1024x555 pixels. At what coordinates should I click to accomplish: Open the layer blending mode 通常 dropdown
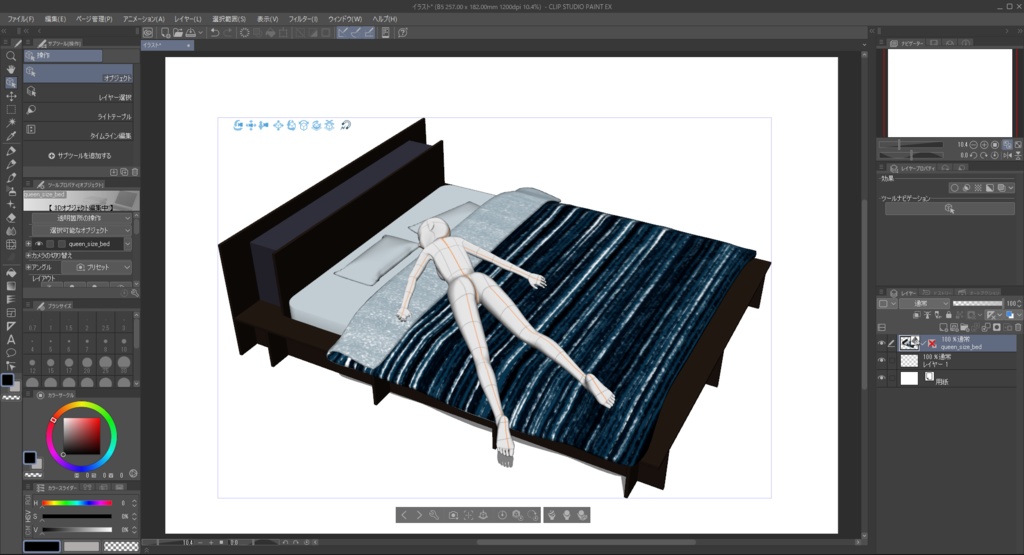924,304
